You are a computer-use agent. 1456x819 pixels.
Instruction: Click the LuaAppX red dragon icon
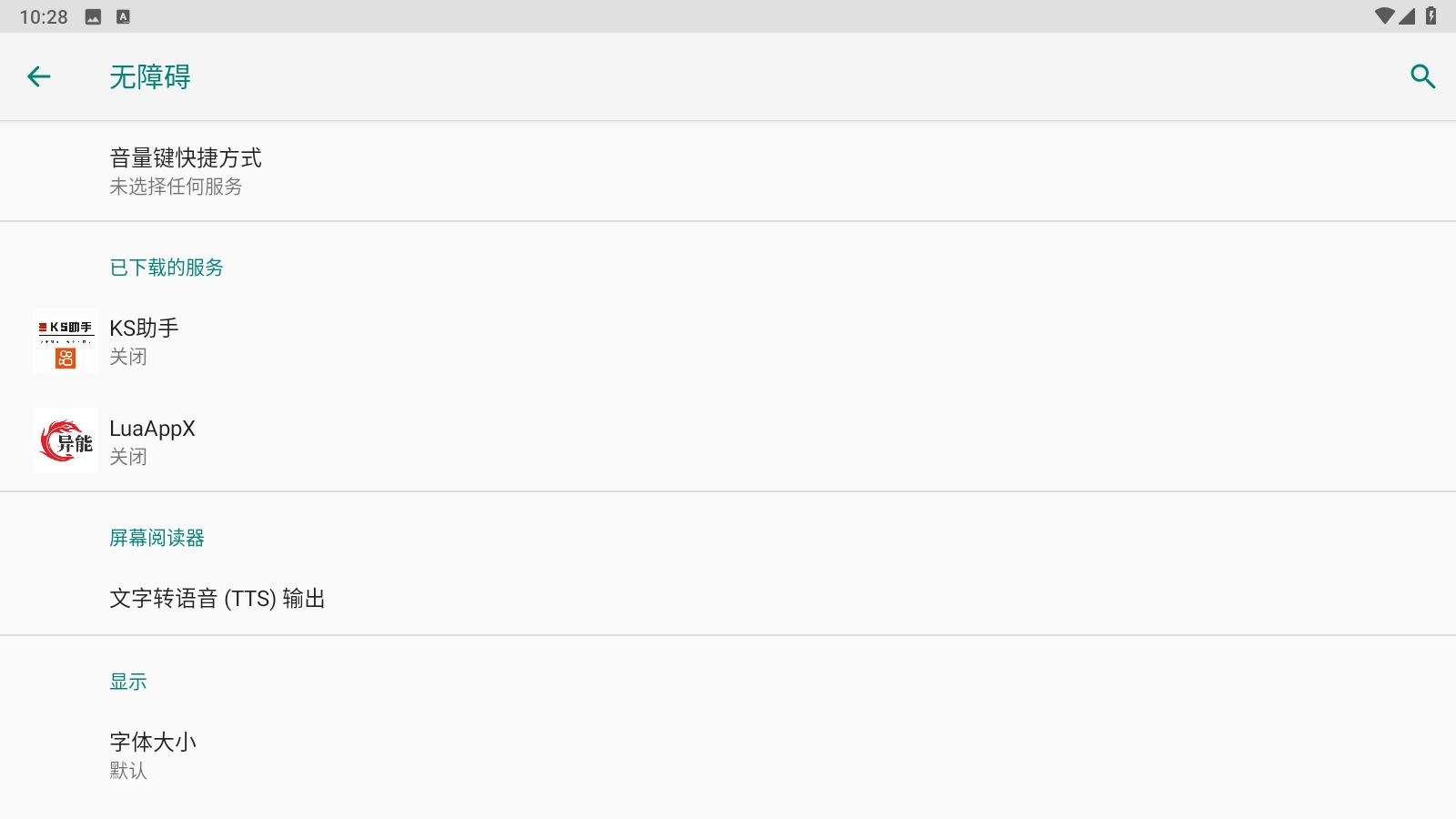[66, 441]
